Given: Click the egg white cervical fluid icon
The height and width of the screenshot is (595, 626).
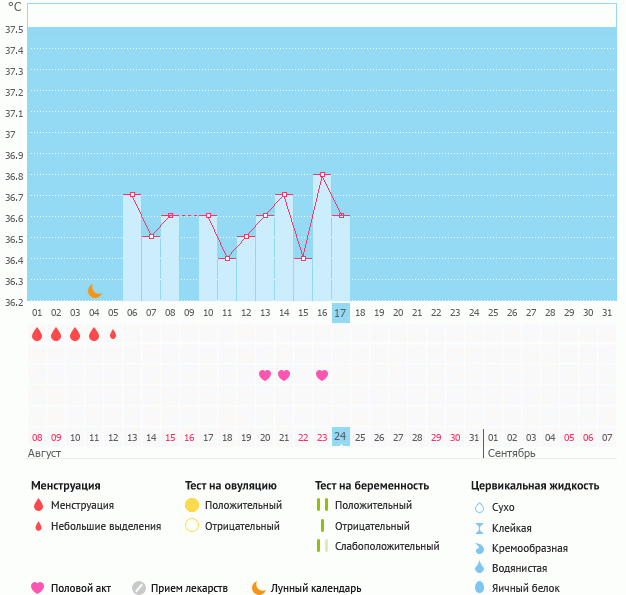Looking at the screenshot, I should 479,588.
